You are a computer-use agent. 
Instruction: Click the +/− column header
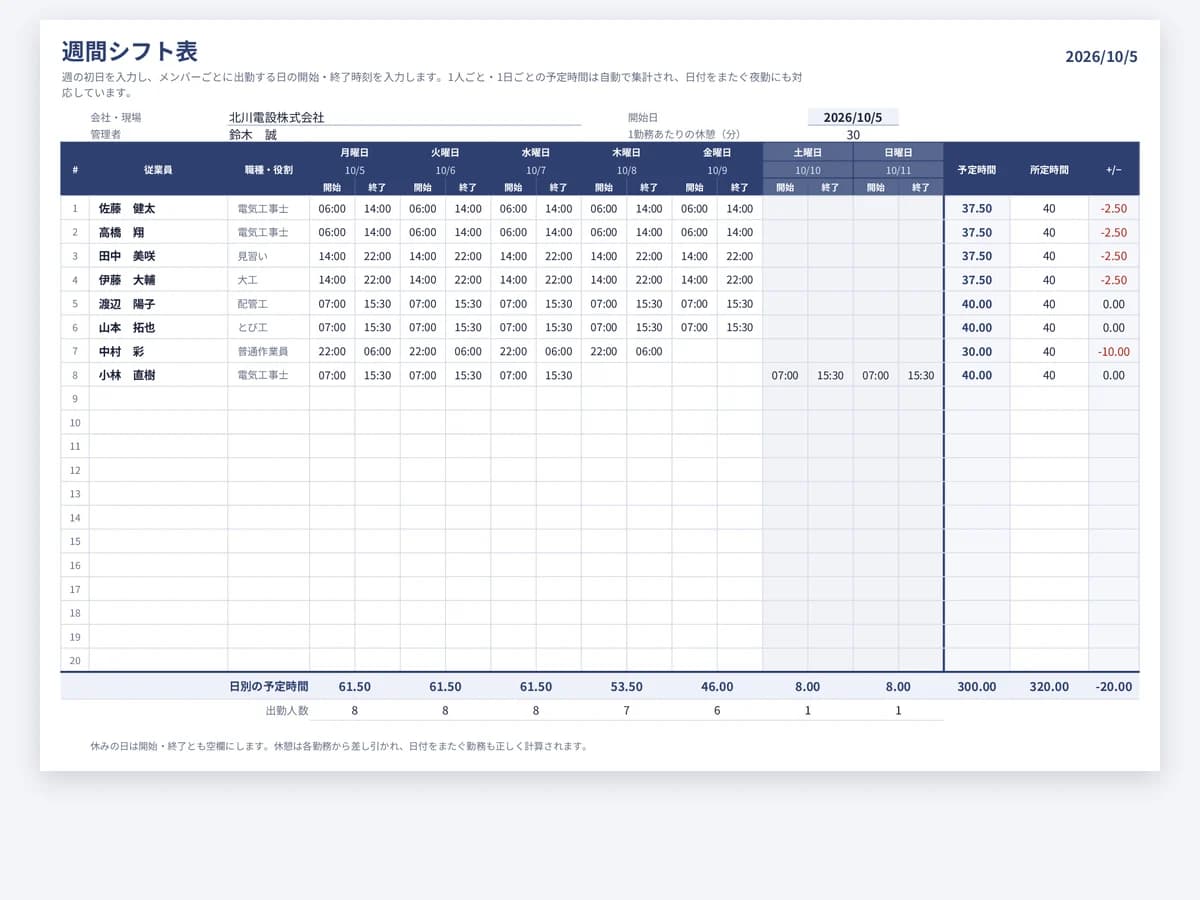(1114, 170)
